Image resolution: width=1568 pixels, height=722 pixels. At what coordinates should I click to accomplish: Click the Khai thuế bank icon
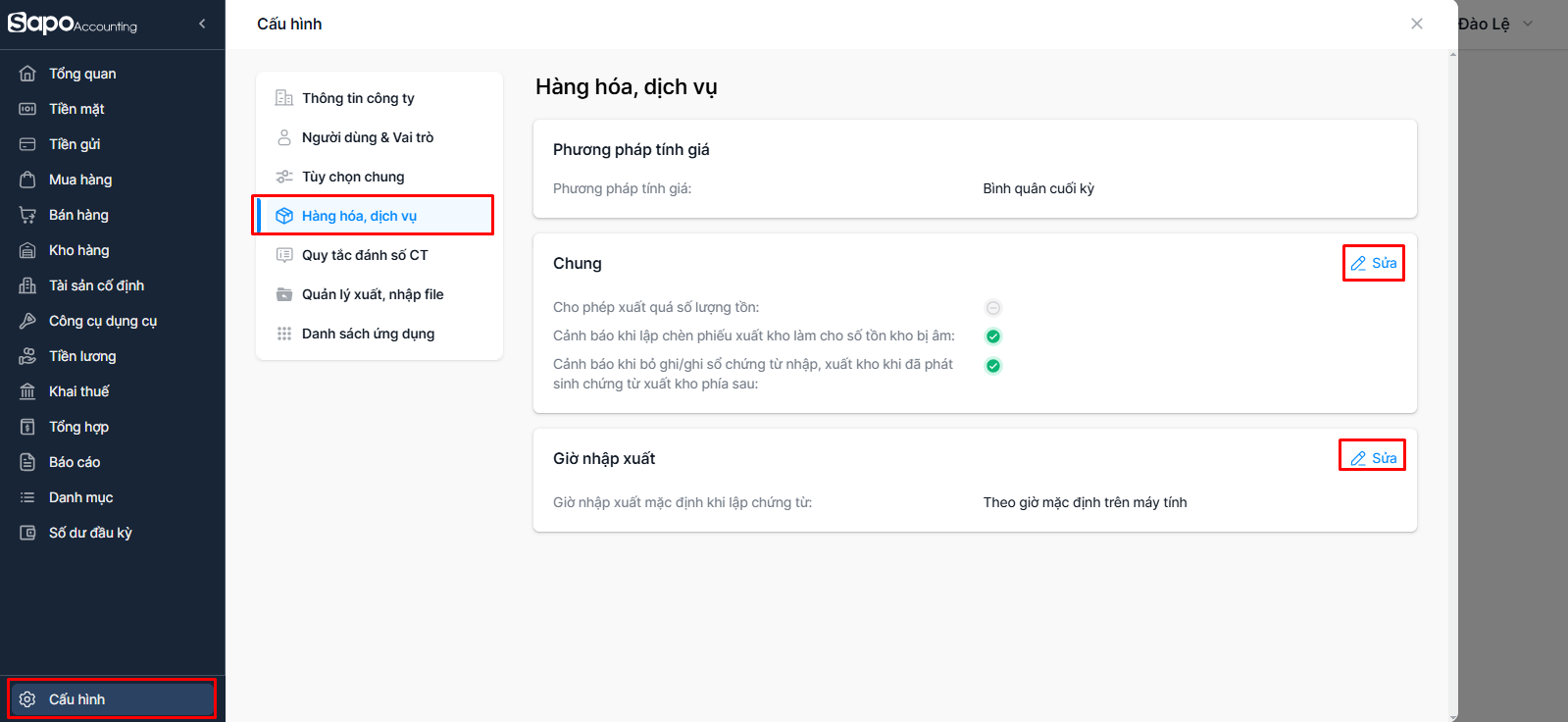27,391
